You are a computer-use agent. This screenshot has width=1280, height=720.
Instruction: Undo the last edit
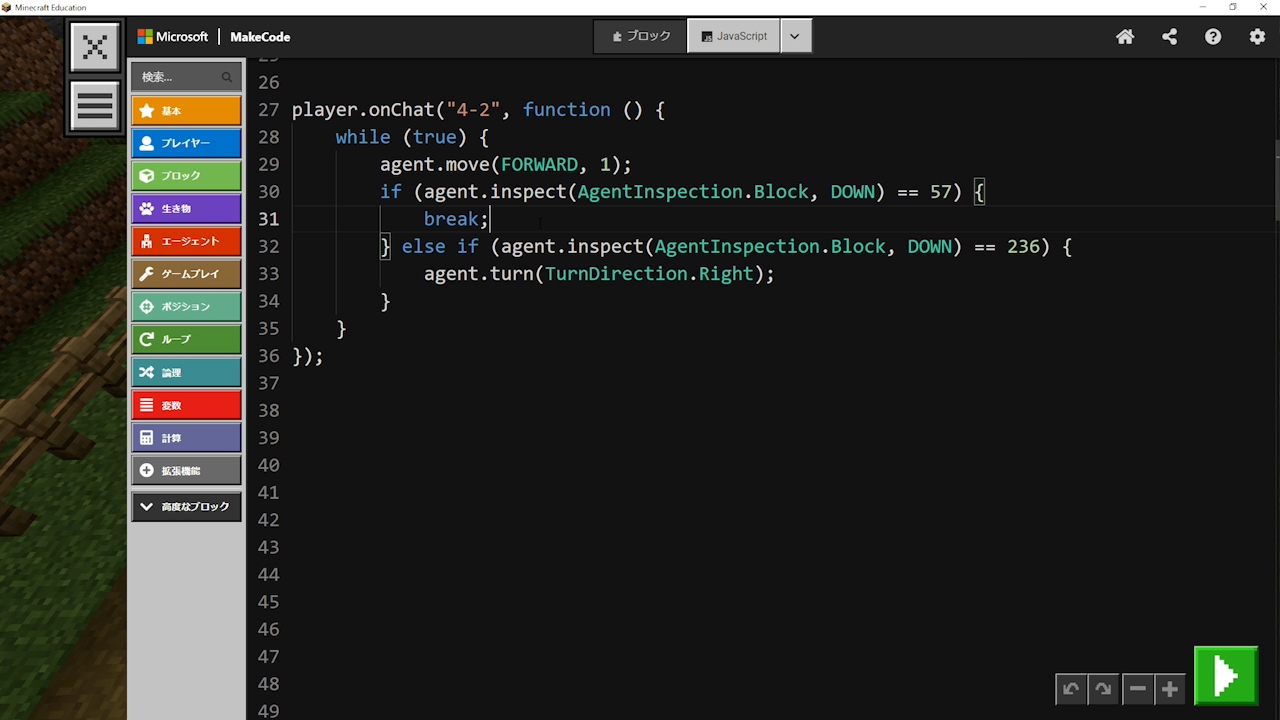coord(1071,689)
